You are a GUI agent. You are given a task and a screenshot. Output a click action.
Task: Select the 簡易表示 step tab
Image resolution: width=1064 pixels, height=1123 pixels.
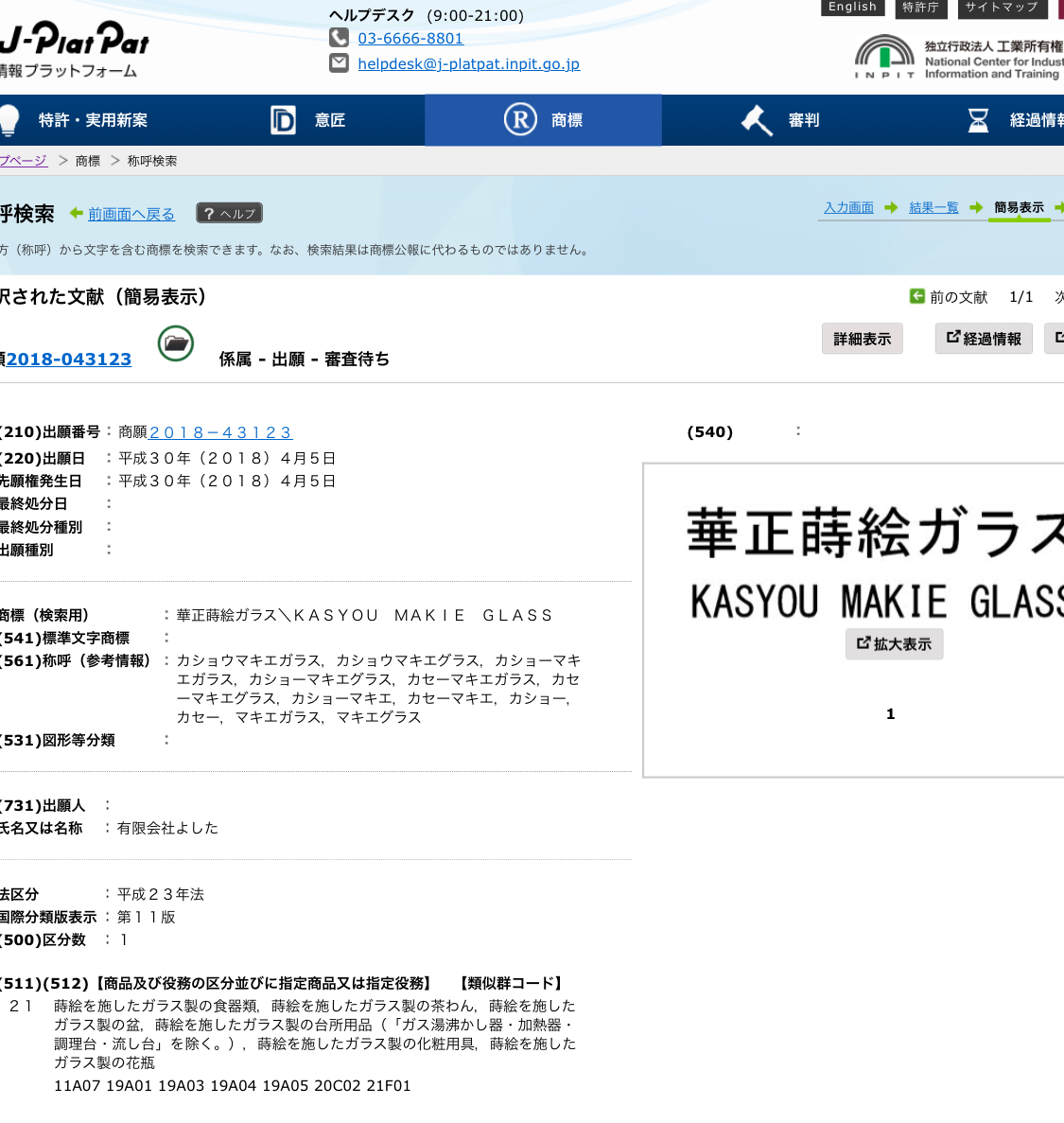1019,208
